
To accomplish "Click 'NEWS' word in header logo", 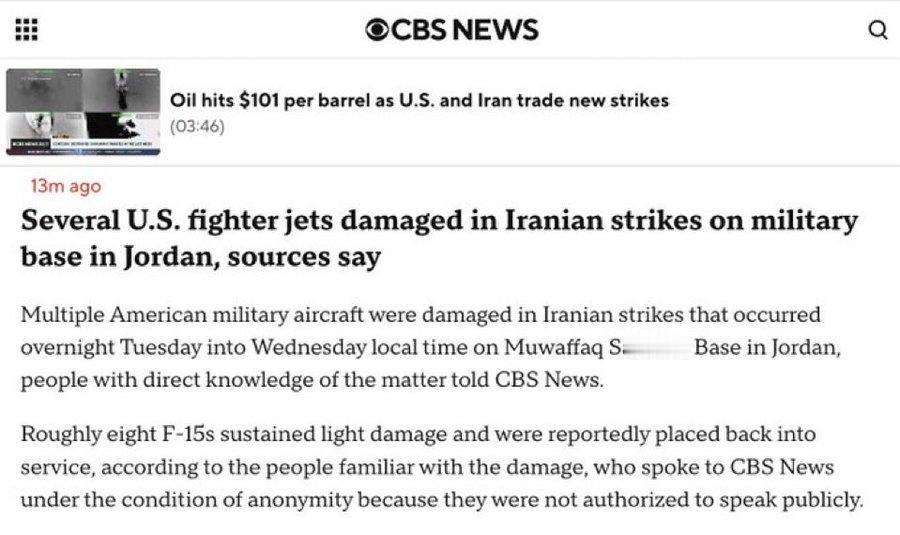I will pos(498,30).
